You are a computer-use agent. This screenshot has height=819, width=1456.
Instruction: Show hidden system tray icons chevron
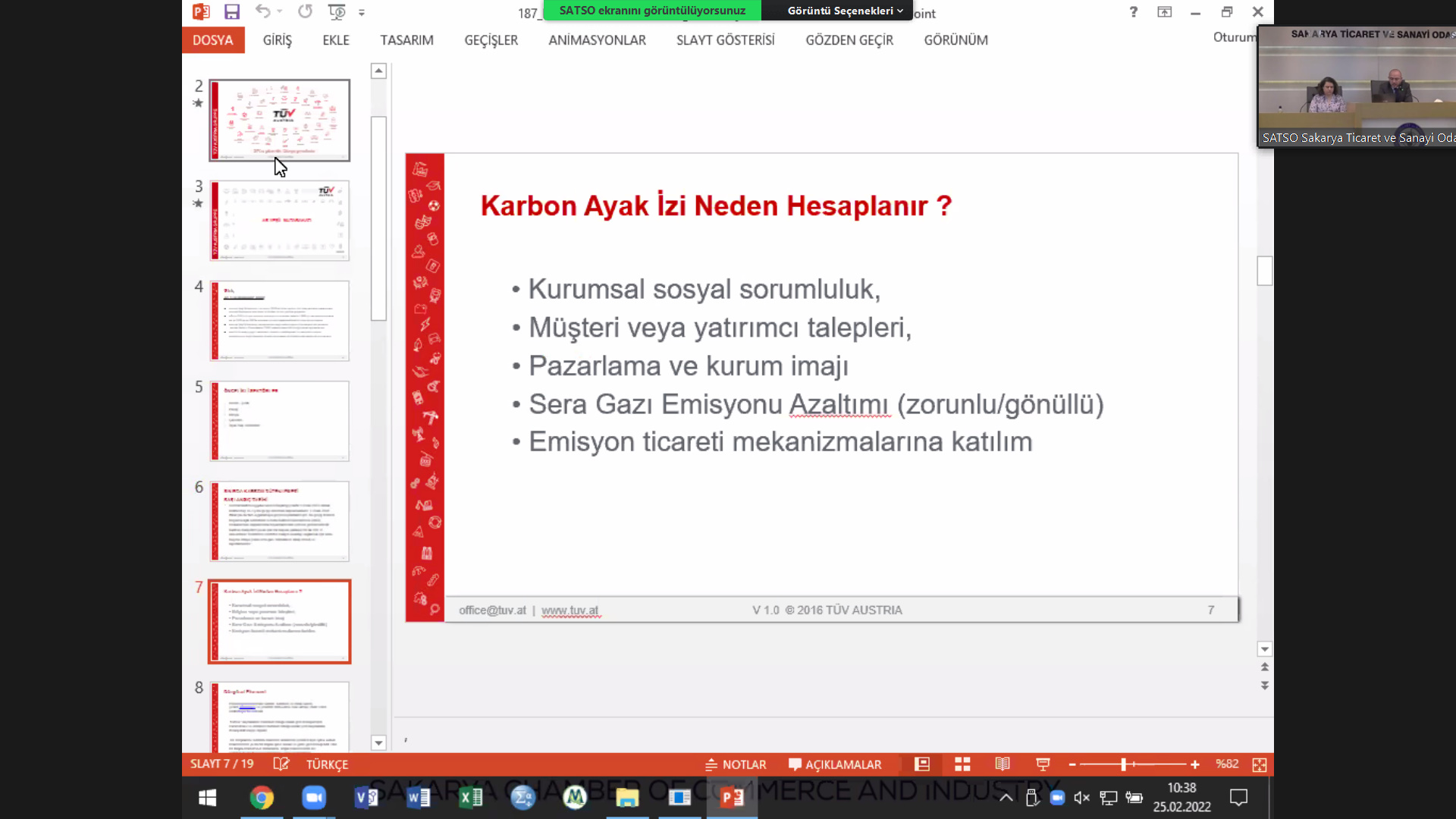1006,798
